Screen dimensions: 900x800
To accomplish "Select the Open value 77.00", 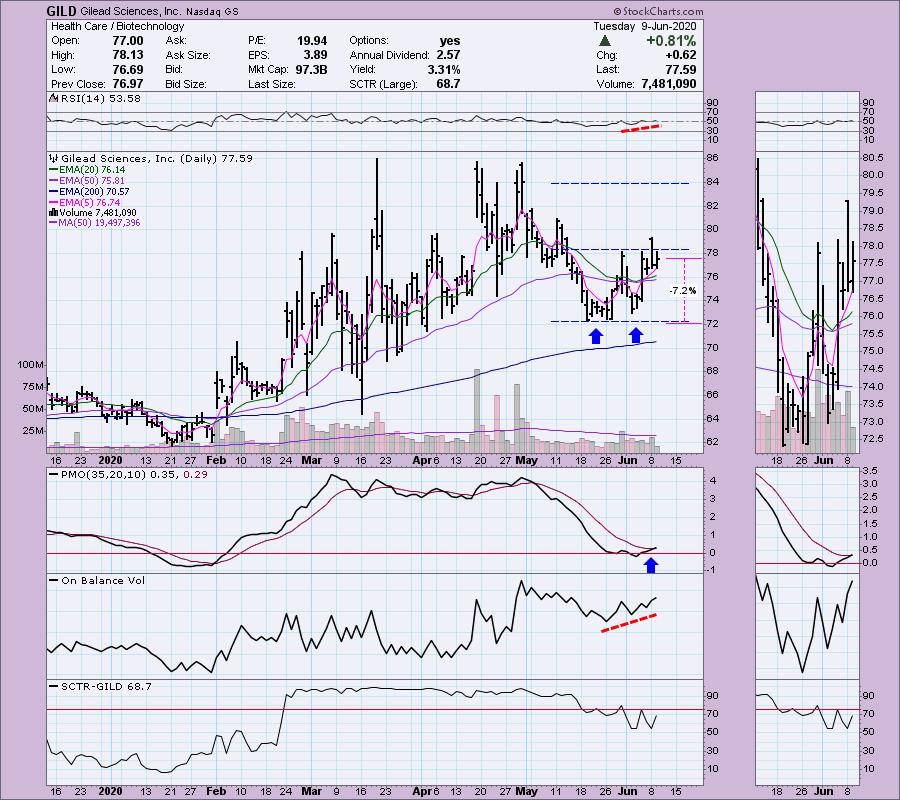I will pos(127,41).
